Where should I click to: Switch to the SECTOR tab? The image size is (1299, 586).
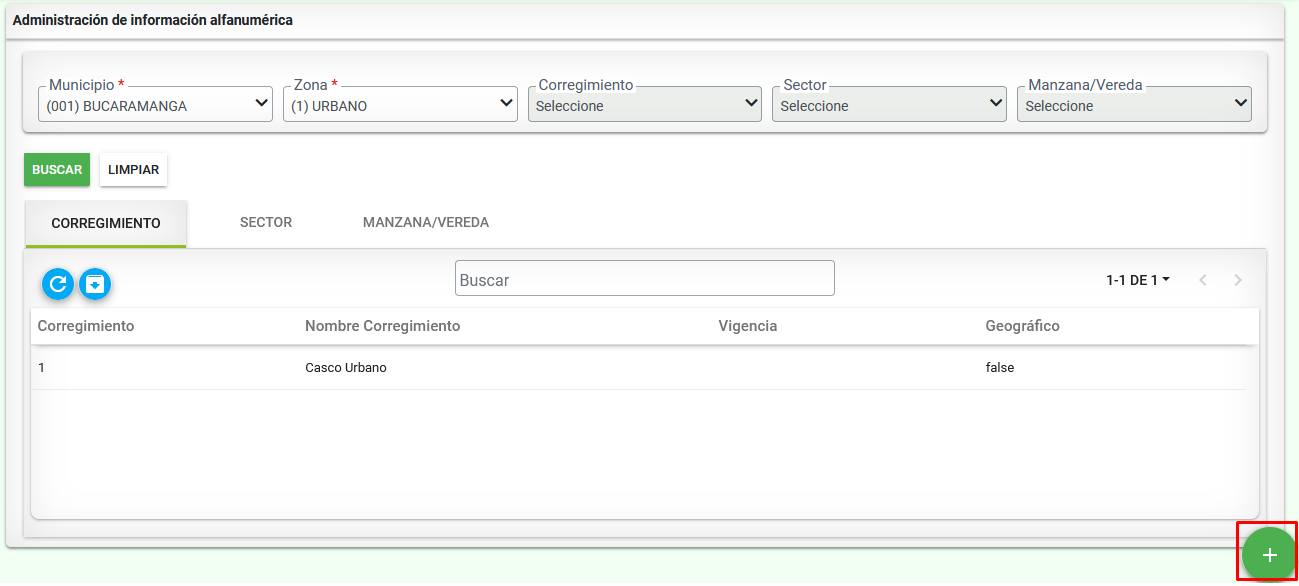[x=266, y=222]
